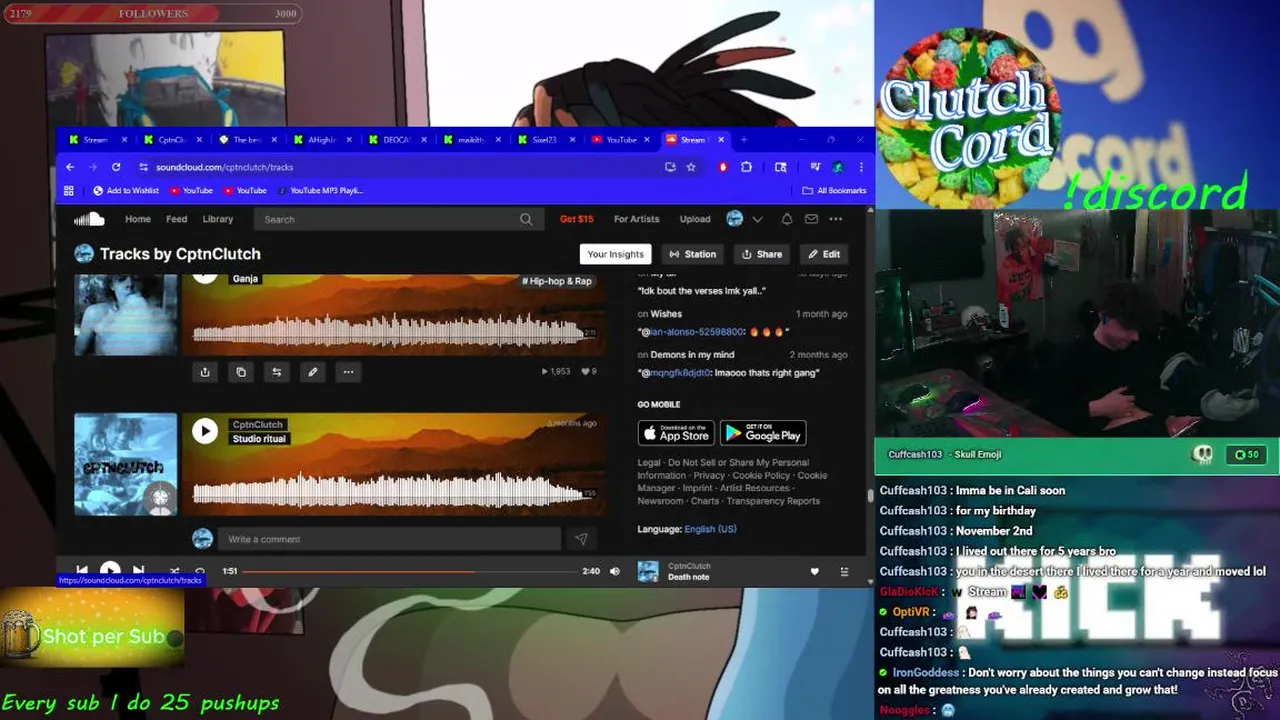Click the search magnifier icon
1280x720 pixels.
click(x=526, y=219)
